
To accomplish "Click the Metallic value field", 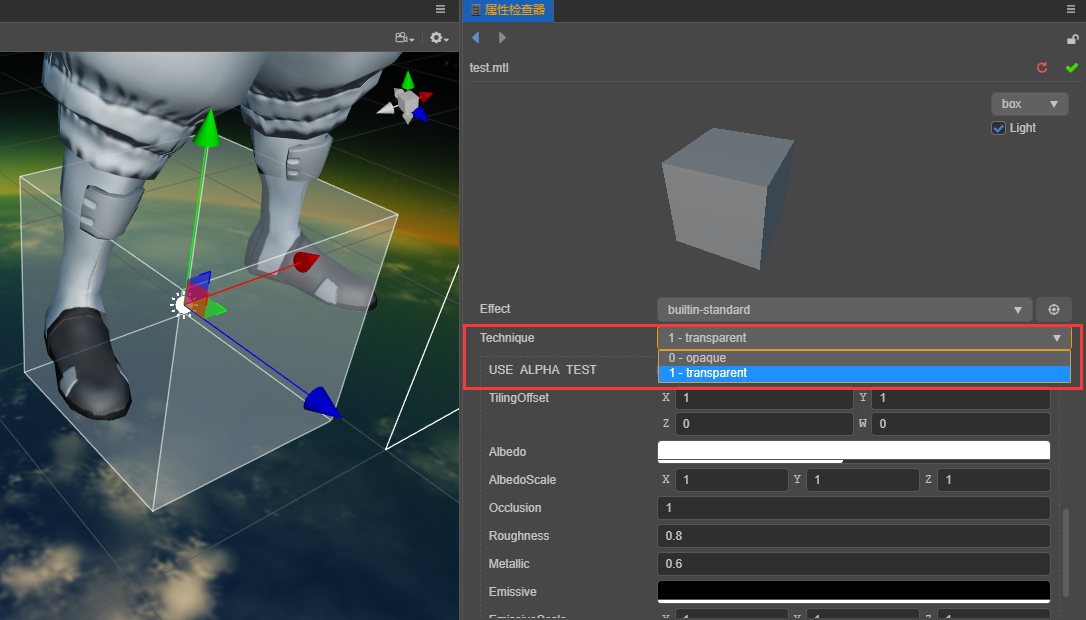I will click(x=853, y=564).
